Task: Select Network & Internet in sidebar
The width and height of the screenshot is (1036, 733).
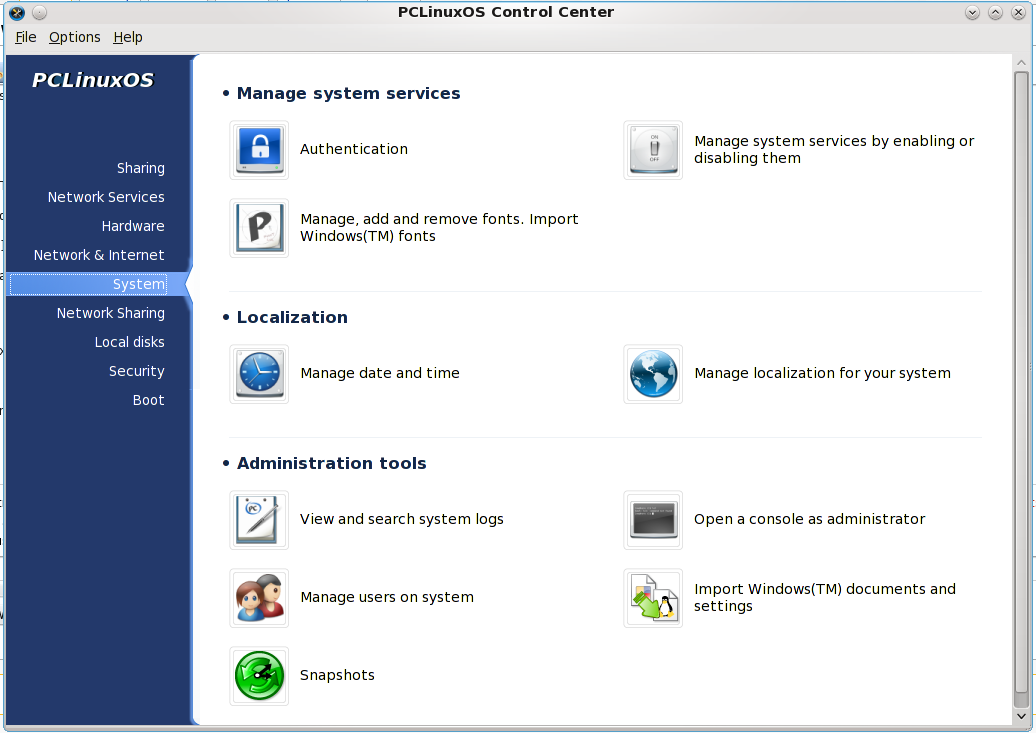Action: click(x=99, y=255)
